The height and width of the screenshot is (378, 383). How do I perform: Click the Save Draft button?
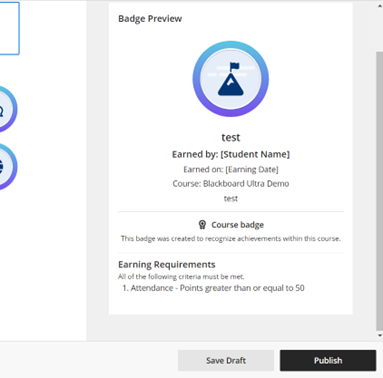226,360
